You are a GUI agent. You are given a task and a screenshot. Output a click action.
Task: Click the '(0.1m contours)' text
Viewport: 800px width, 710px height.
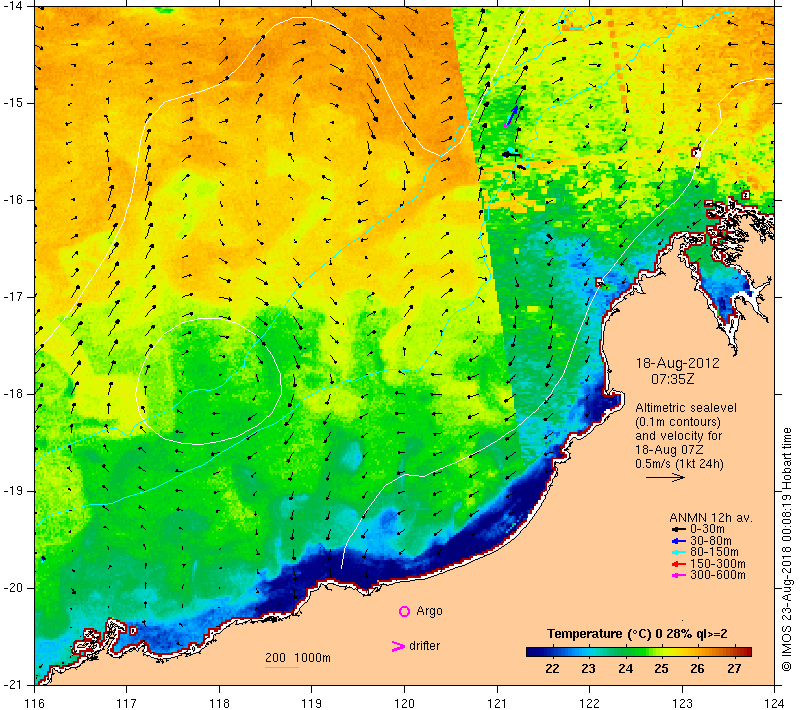pyautogui.click(x=678, y=422)
